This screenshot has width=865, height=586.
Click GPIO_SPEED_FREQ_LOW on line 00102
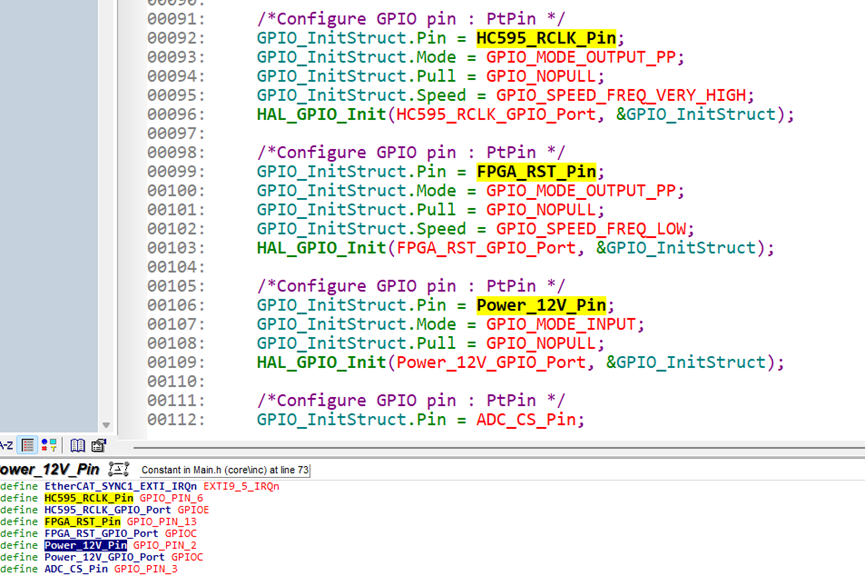(x=591, y=229)
